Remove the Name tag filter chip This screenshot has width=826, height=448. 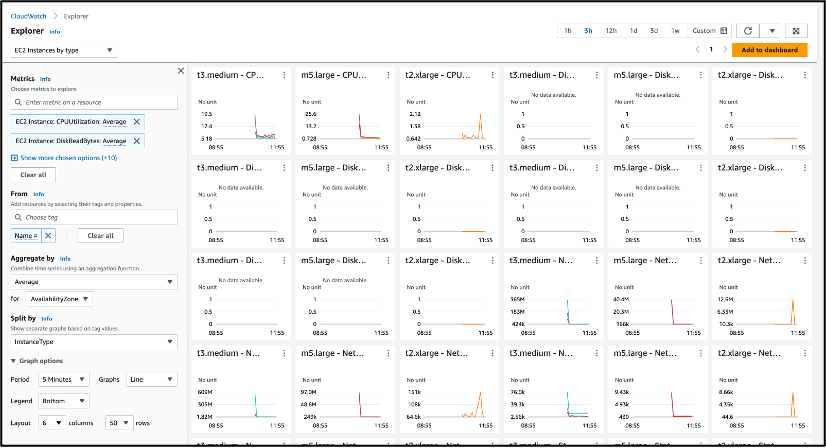48,235
